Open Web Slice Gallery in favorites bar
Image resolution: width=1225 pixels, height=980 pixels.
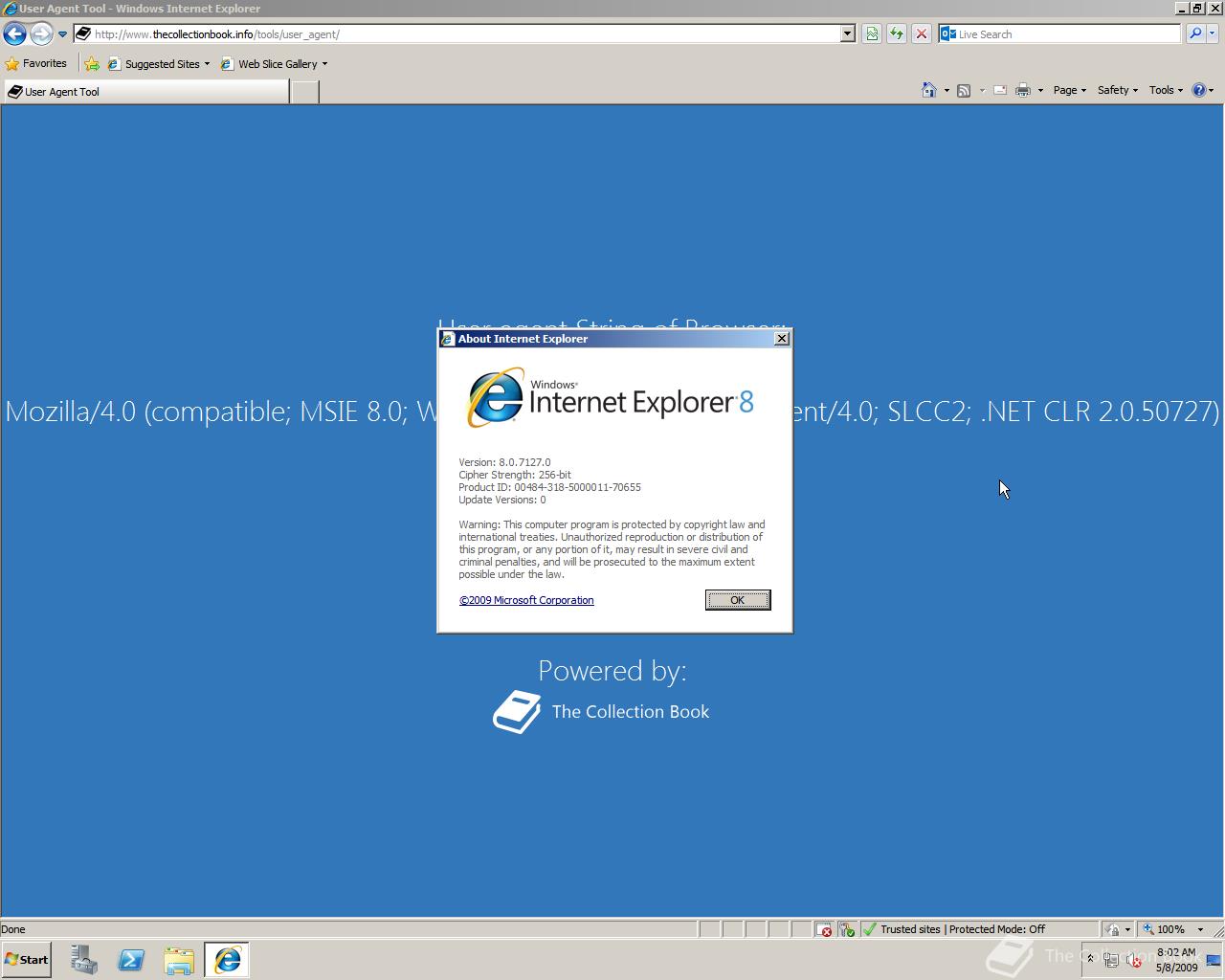coord(275,64)
